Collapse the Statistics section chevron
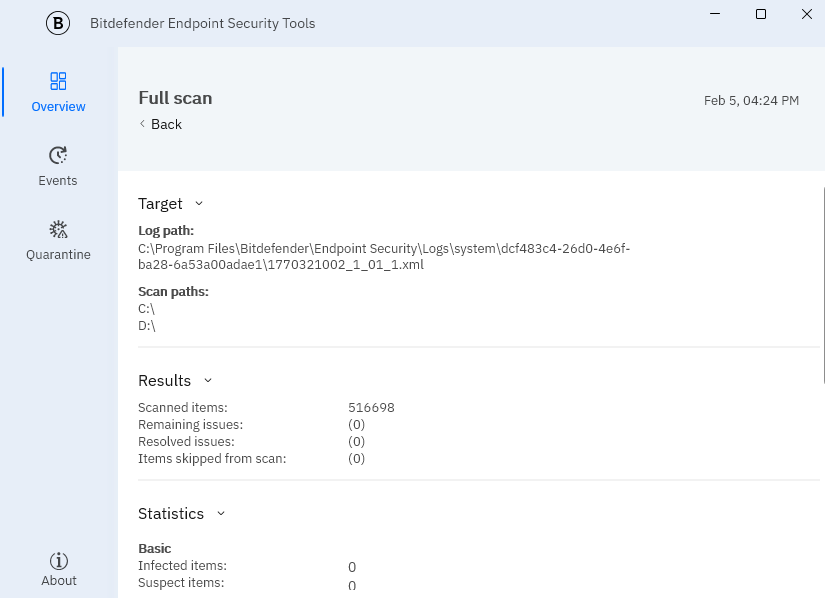 click(221, 513)
